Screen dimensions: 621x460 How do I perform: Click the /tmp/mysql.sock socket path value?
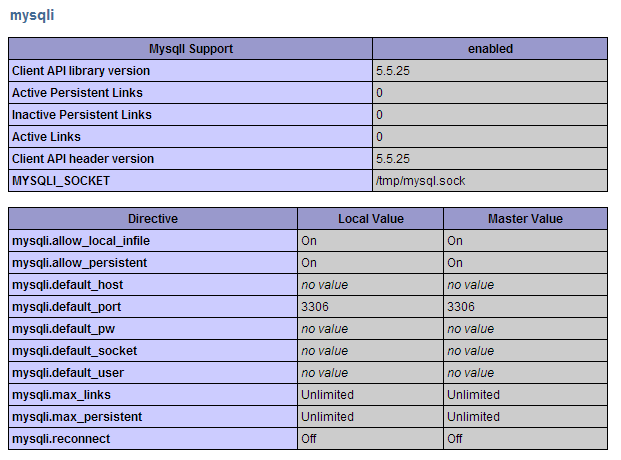420,181
